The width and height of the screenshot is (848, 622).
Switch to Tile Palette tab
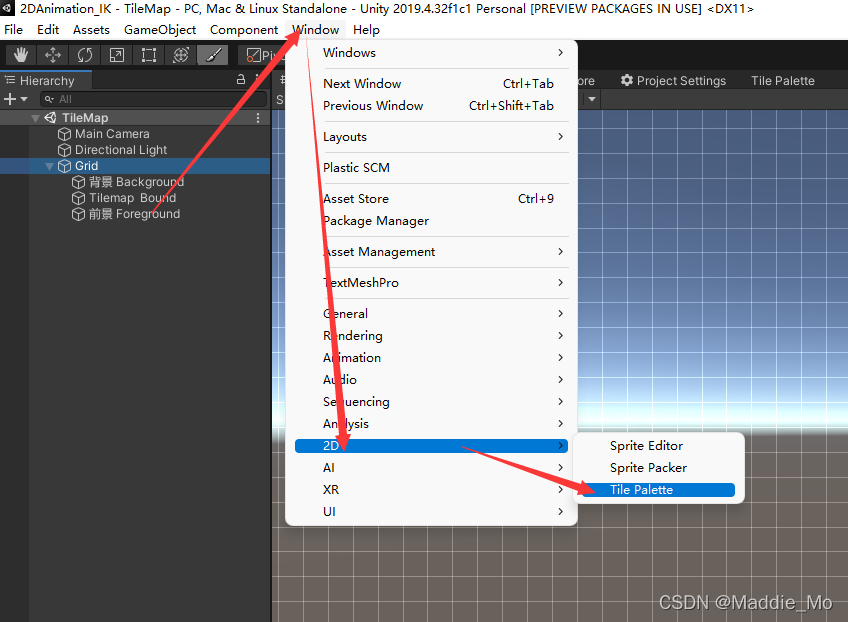[783, 81]
